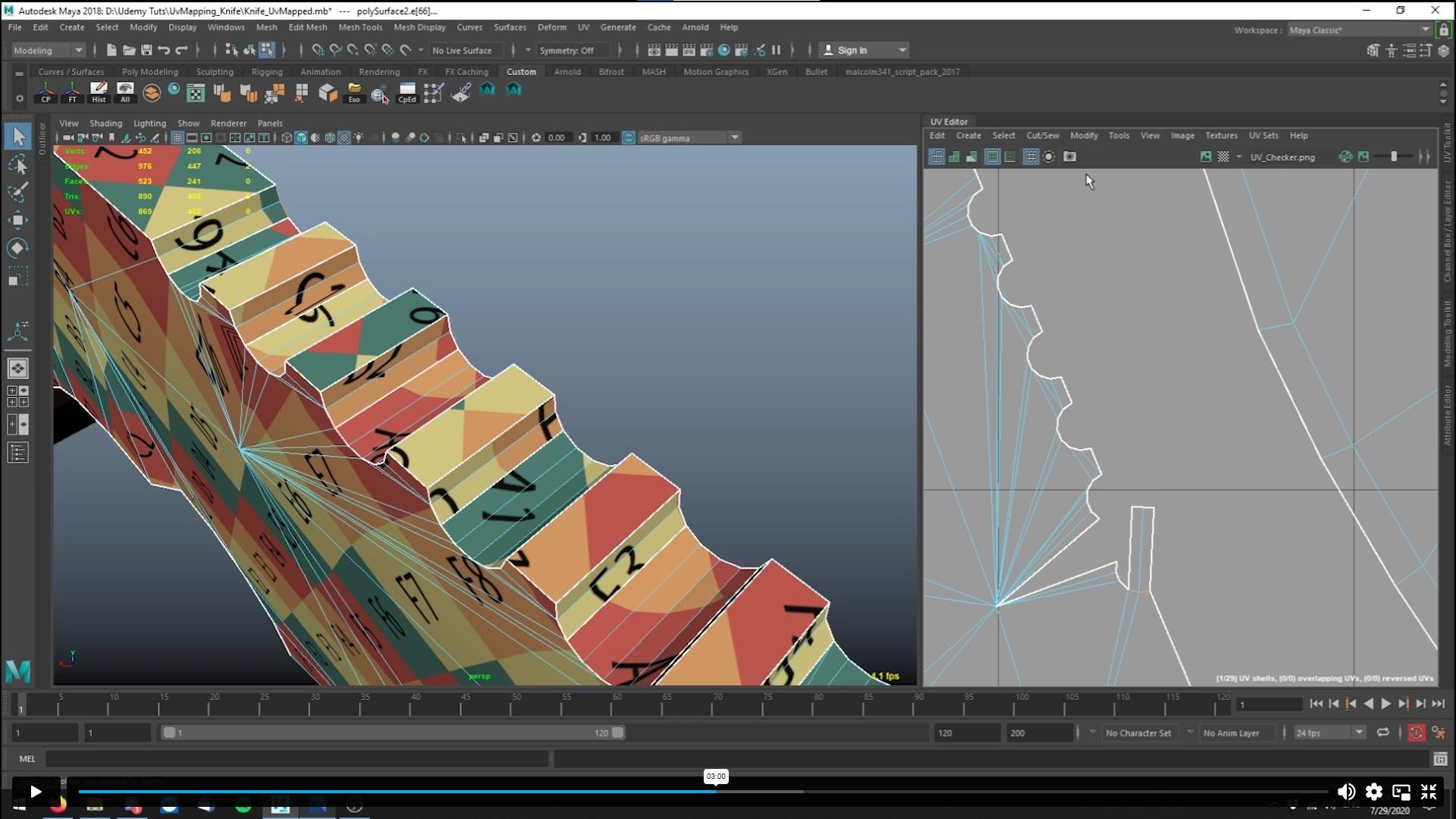This screenshot has height=819, width=1456.
Task: Go to start of playback range
Action: coord(1316,704)
